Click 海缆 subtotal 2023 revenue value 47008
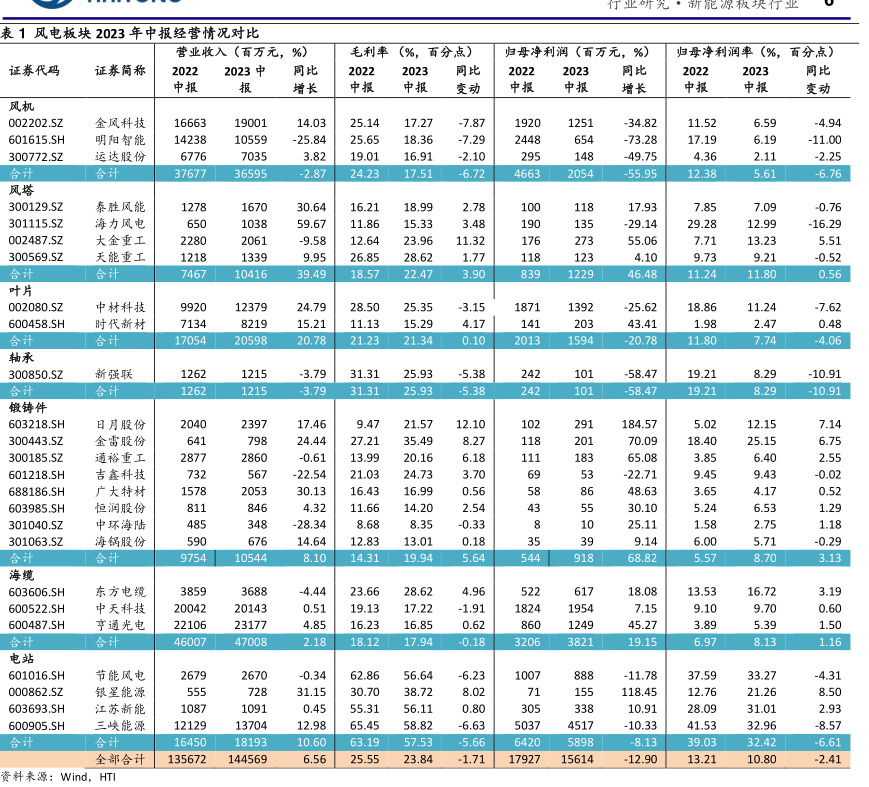Image resolution: width=869 pixels, height=787 pixels. [x=251, y=642]
